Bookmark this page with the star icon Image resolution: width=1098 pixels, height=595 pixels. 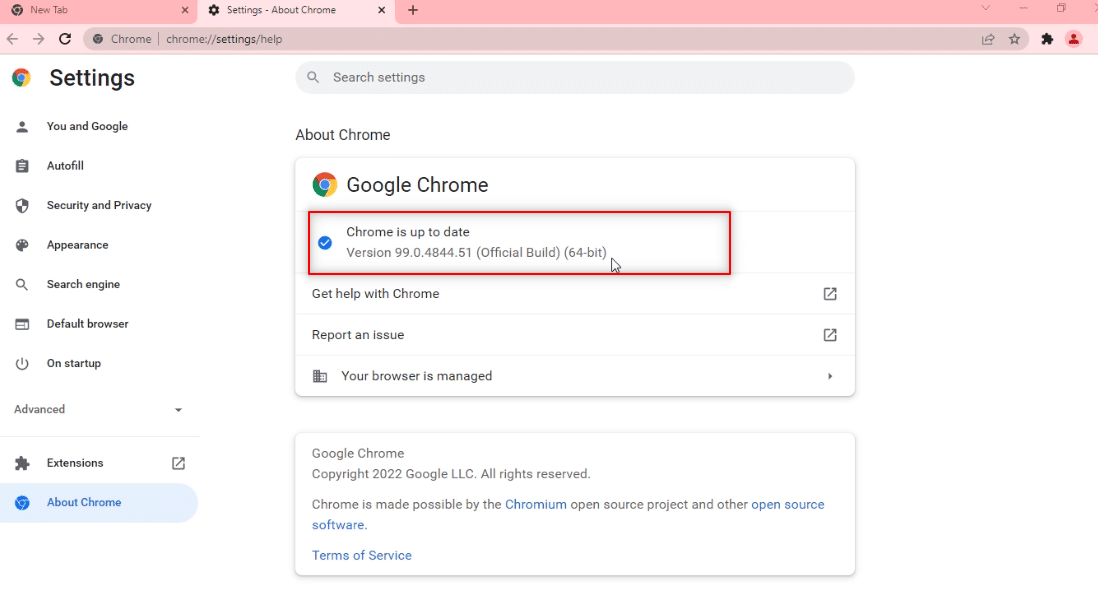[1015, 39]
